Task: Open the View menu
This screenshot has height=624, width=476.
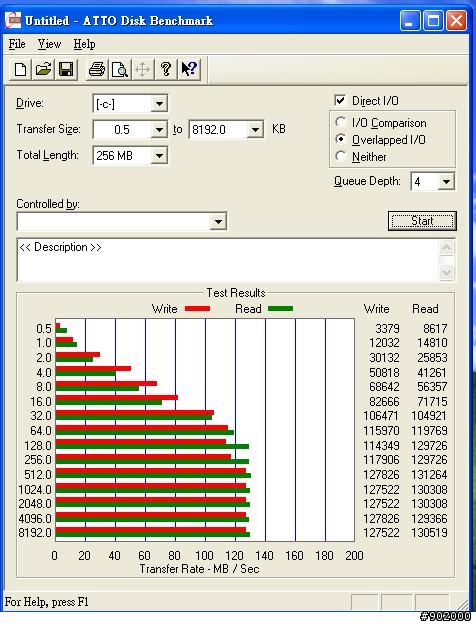Action: 49,44
